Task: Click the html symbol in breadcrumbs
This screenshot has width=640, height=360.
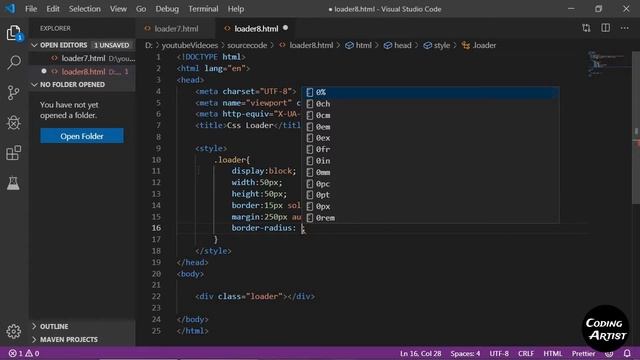Action: click(359, 45)
